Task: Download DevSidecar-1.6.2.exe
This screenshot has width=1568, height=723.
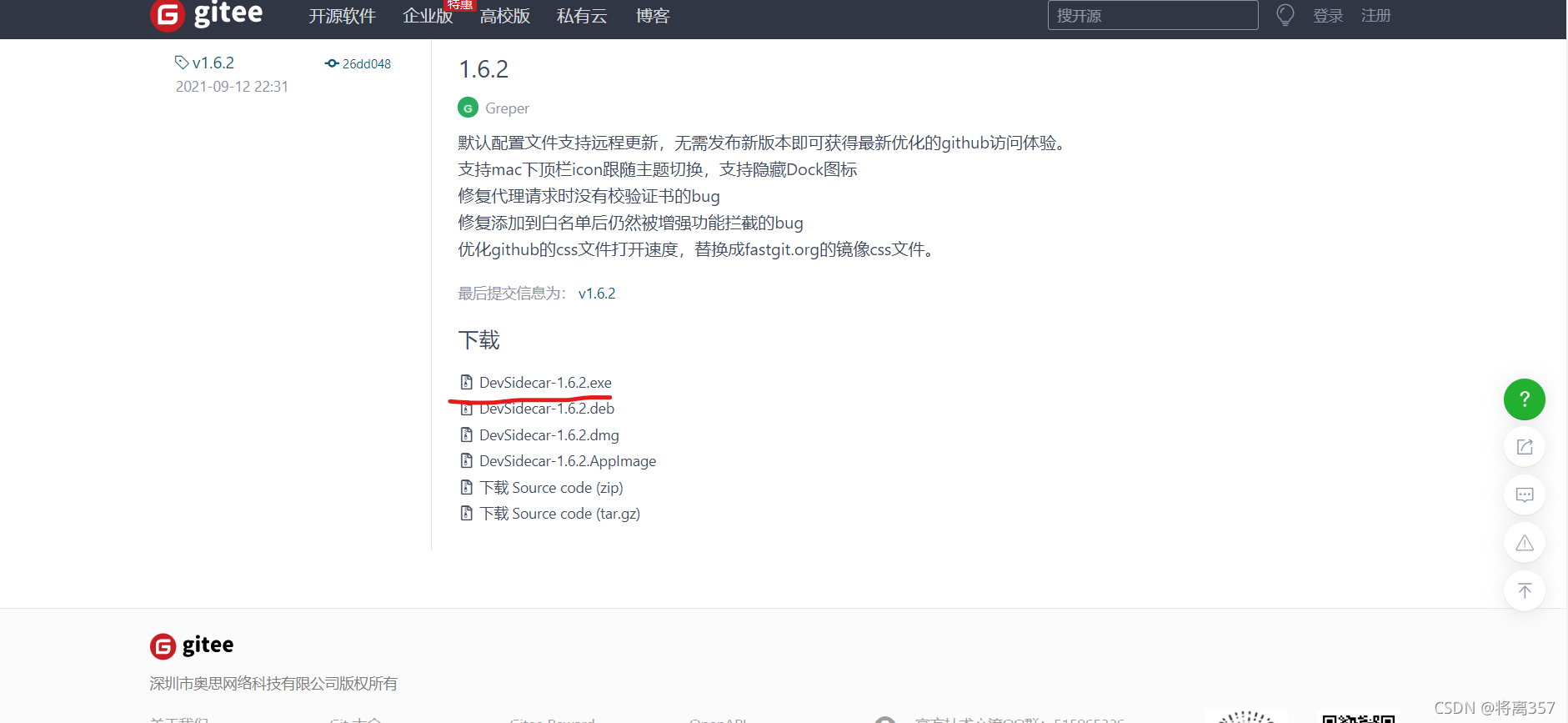Action: (x=545, y=383)
